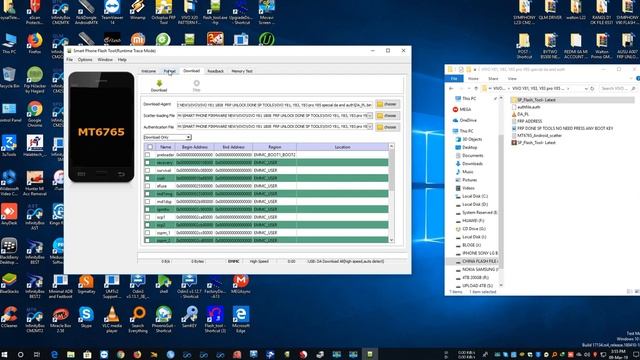Select the Recycle Bin desktop icon

tap(9, 78)
